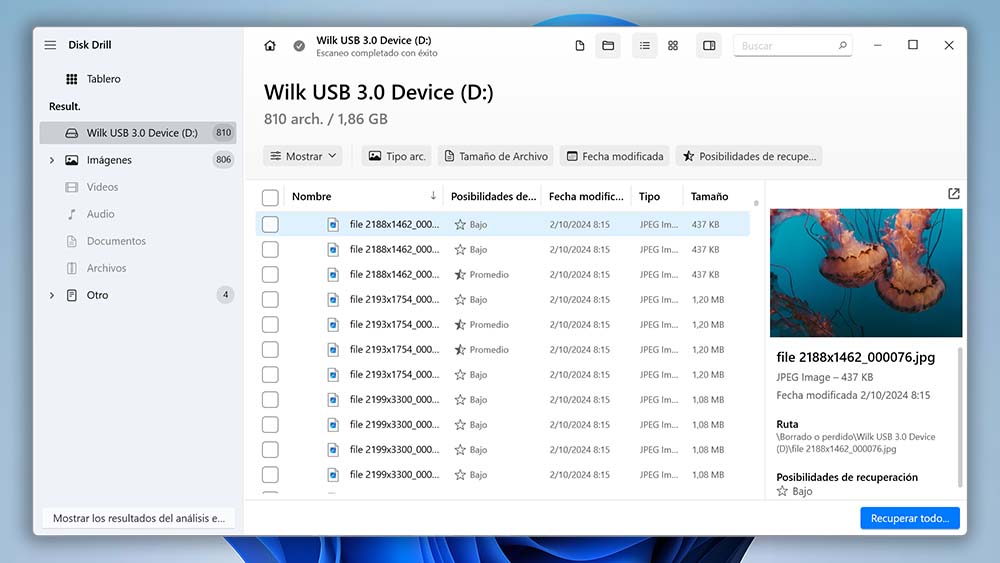Click the Documentos page icon in sidebar

[71, 241]
